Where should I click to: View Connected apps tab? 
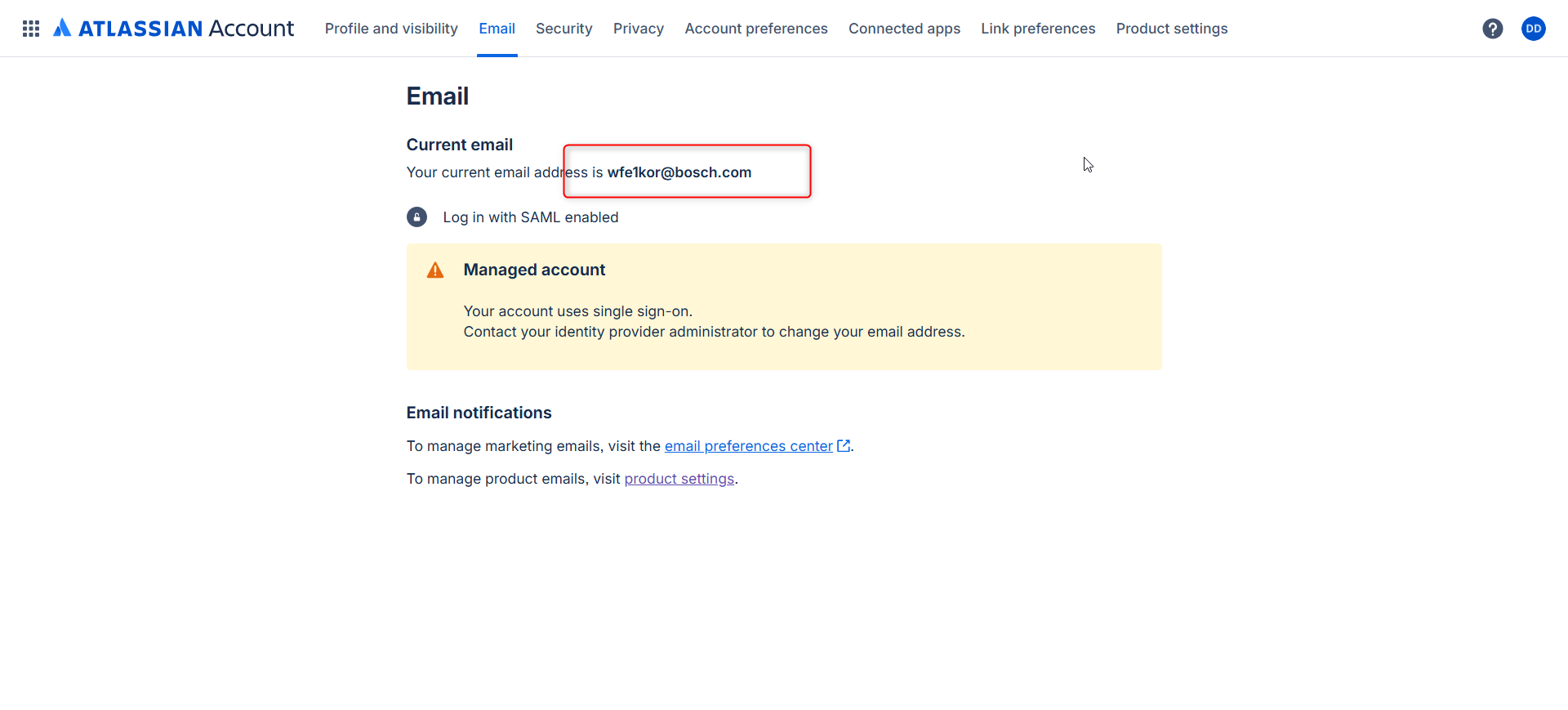tap(904, 29)
